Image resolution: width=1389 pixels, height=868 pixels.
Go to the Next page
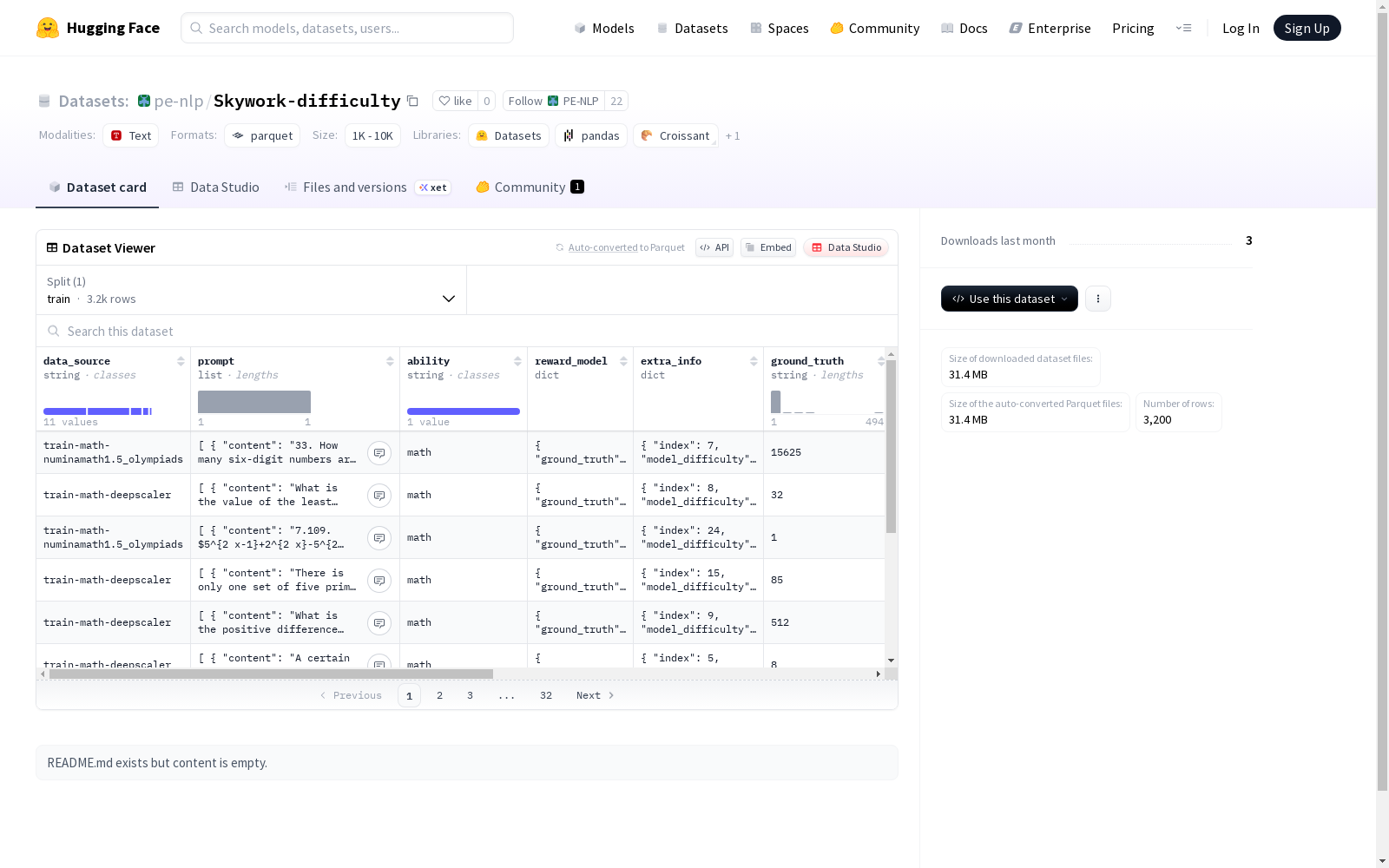click(x=596, y=695)
